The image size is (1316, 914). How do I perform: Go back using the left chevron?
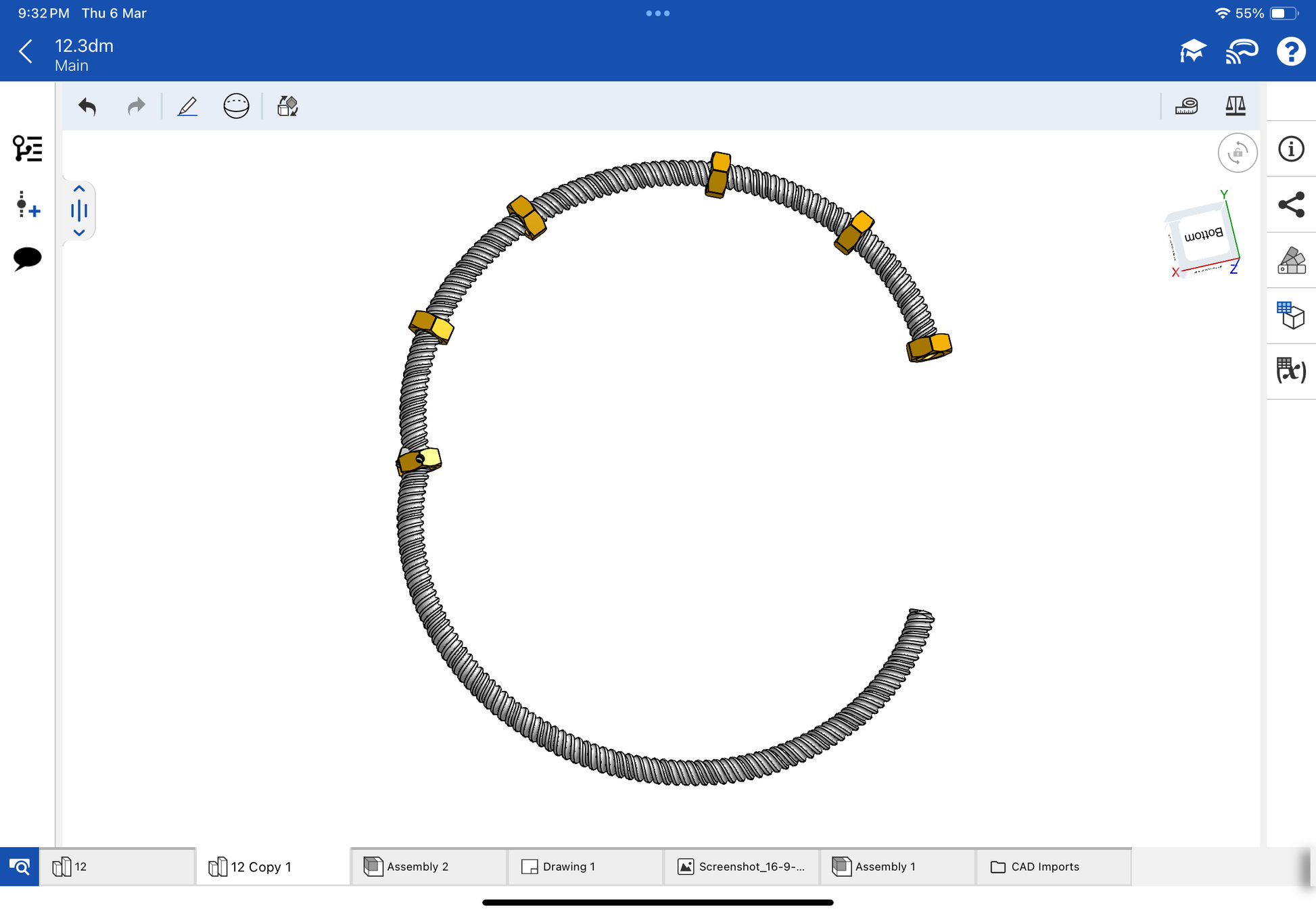[26, 51]
